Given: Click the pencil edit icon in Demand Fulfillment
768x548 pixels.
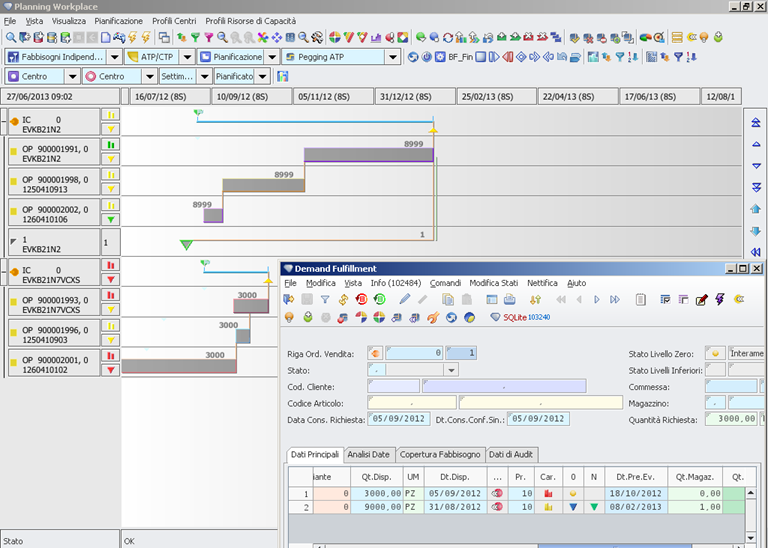Looking at the screenshot, I should click(x=405, y=299).
